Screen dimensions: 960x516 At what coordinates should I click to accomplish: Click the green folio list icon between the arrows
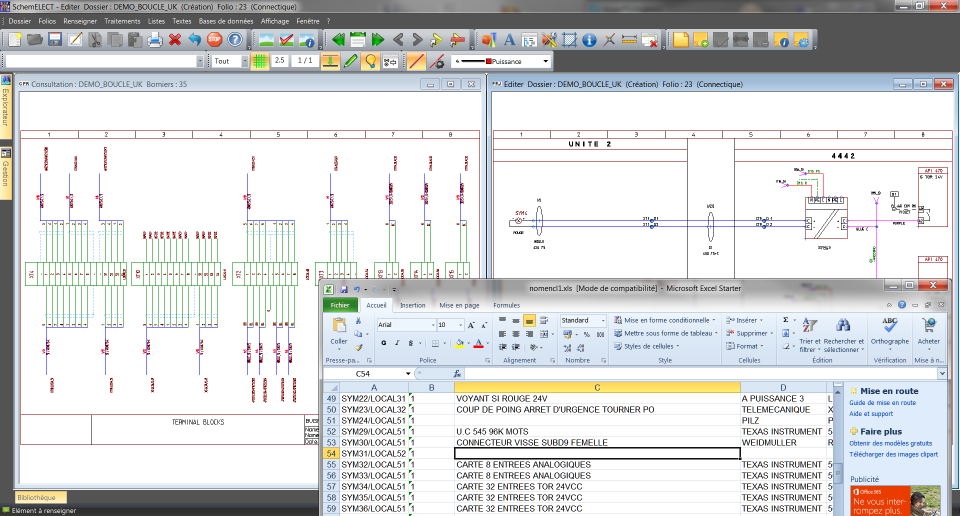[358, 40]
